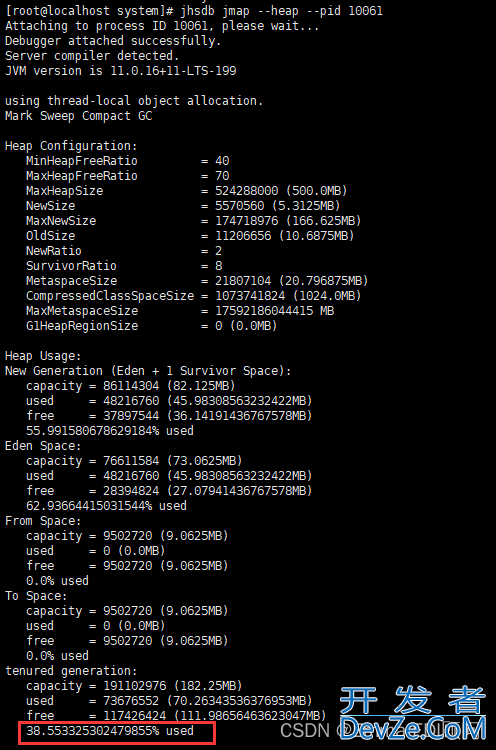
Task: Click the Mark Sweep Compact GC line
Action: coord(78,116)
